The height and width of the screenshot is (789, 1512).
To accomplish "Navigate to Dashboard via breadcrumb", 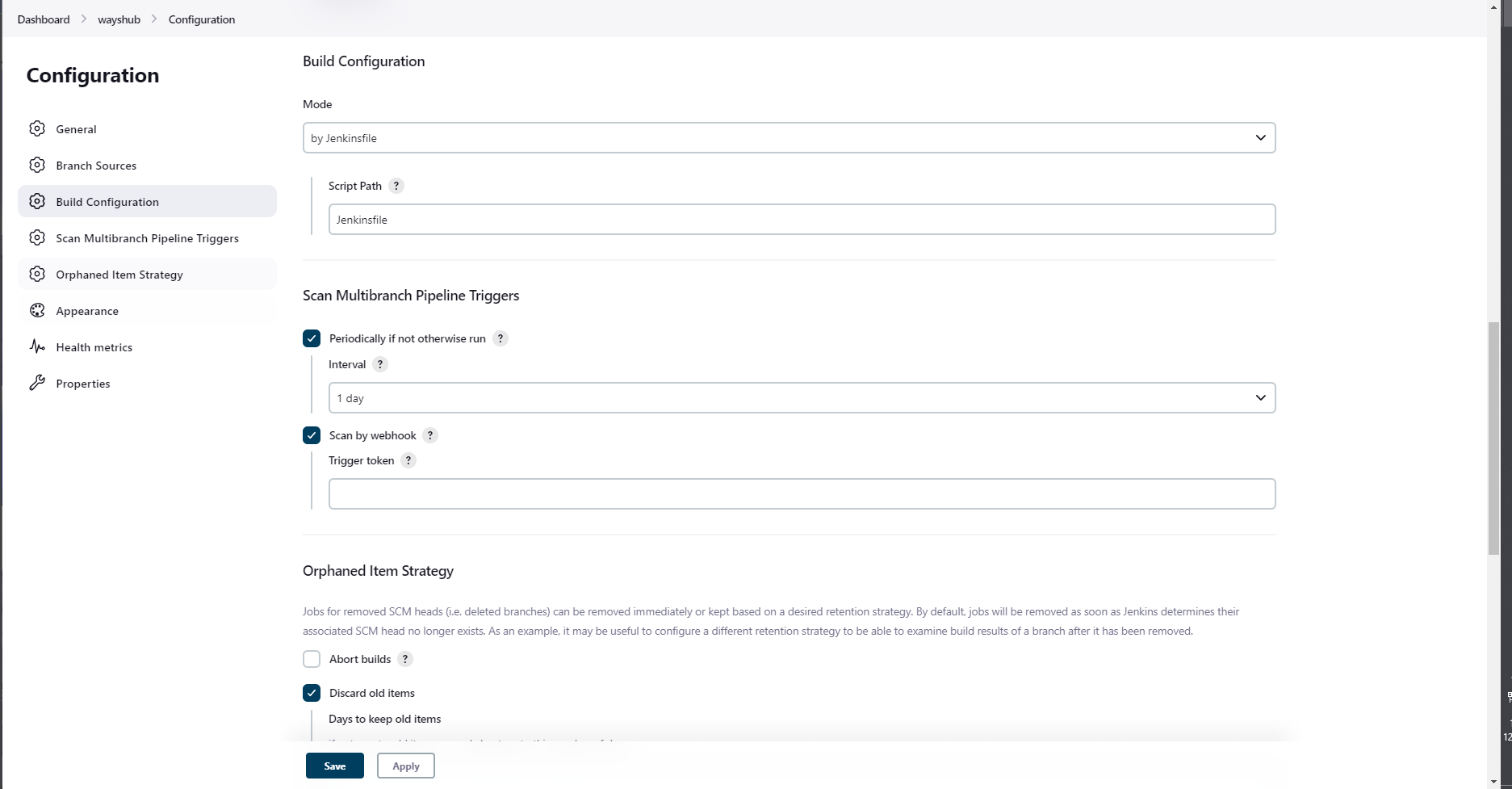I will point(43,19).
